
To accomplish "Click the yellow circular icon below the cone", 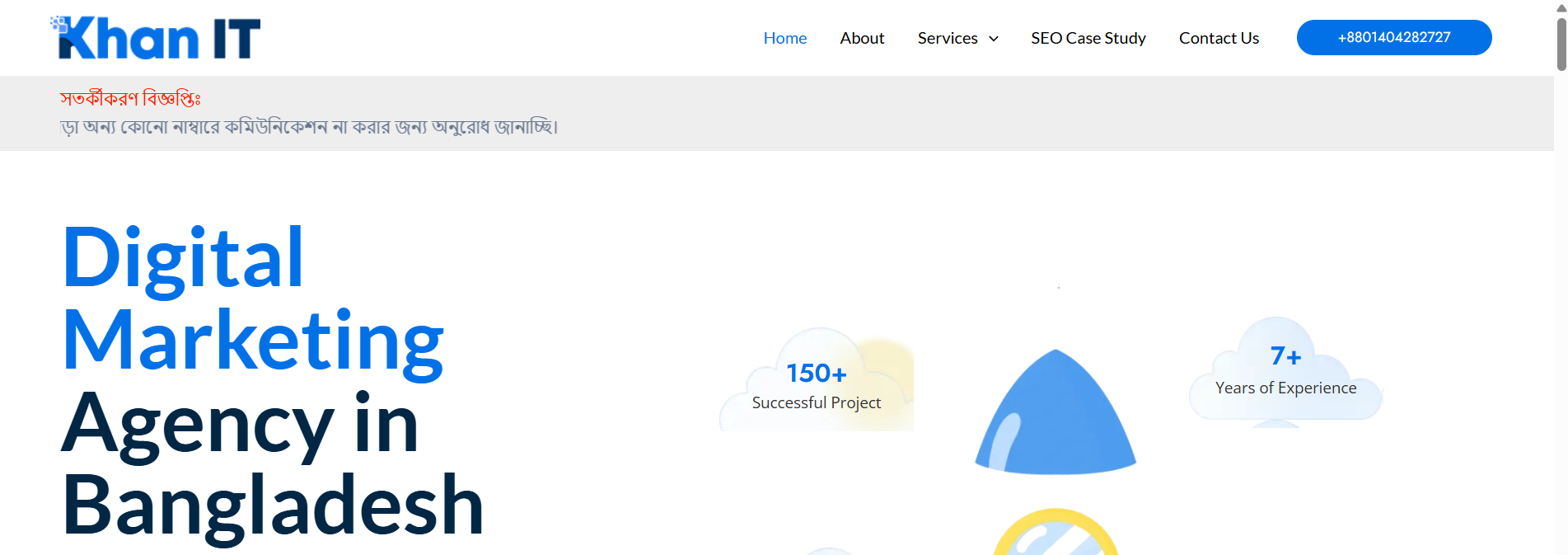I will (x=1055, y=534).
